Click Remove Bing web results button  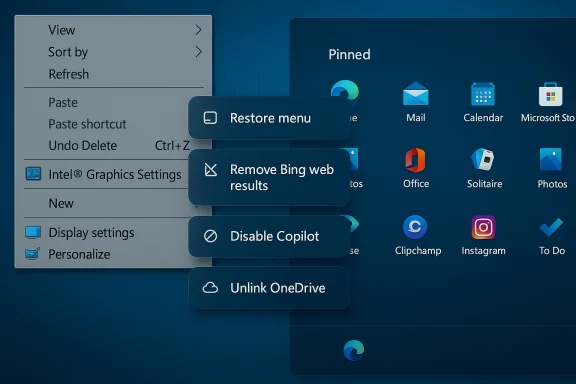coord(269,177)
